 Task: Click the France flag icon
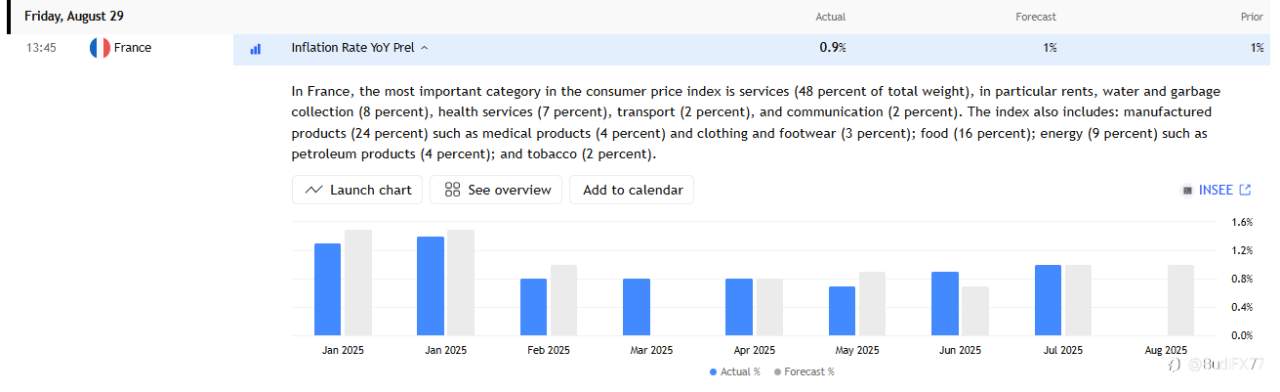click(x=99, y=47)
